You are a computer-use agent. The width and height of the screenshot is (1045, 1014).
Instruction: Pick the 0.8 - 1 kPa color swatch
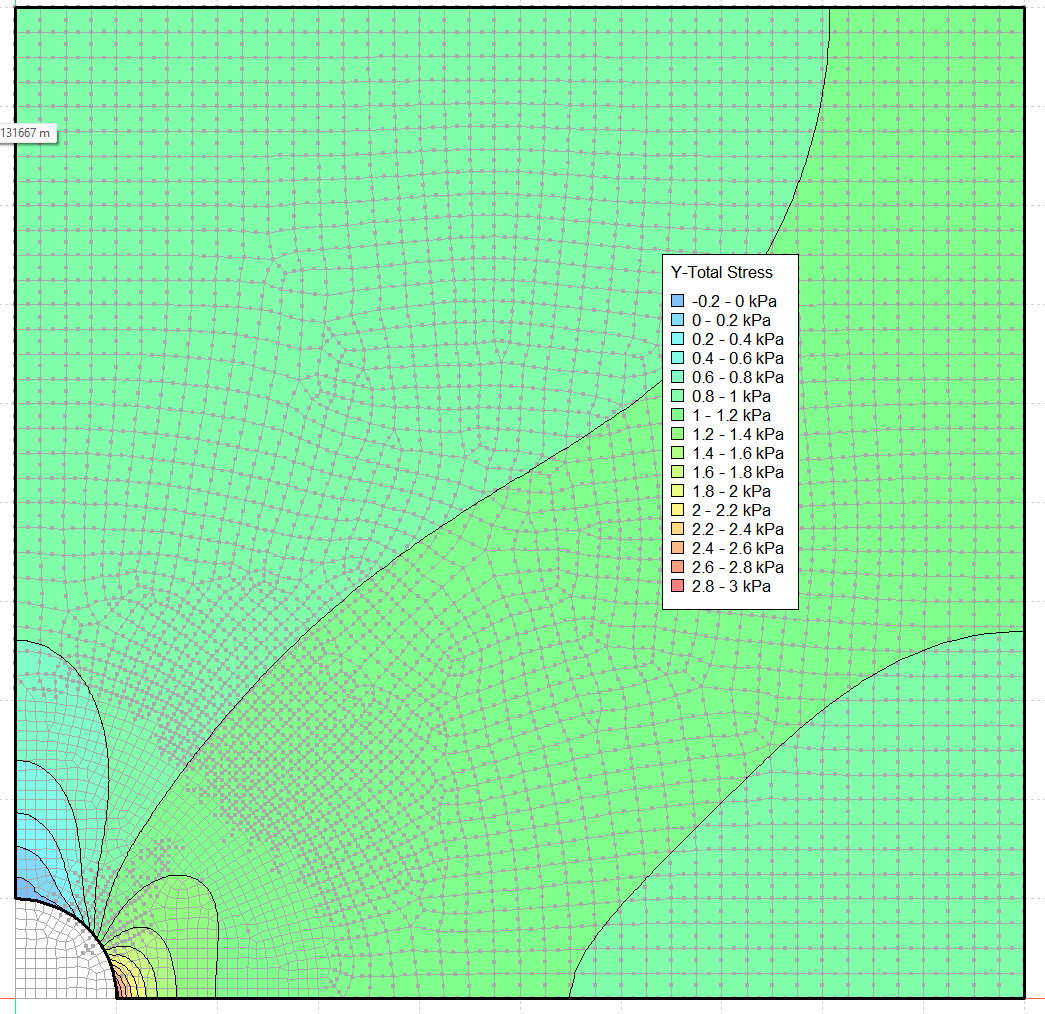pos(677,396)
